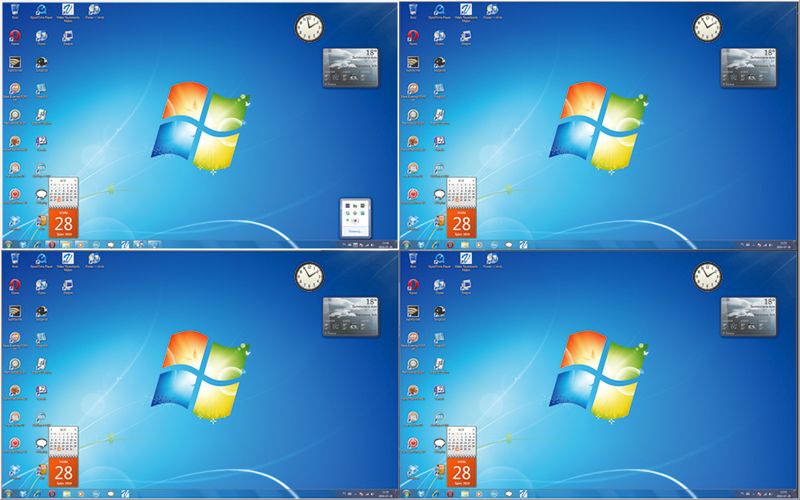Open the Start menu on bottom-right desktop
800x500 pixels.
[406, 494]
